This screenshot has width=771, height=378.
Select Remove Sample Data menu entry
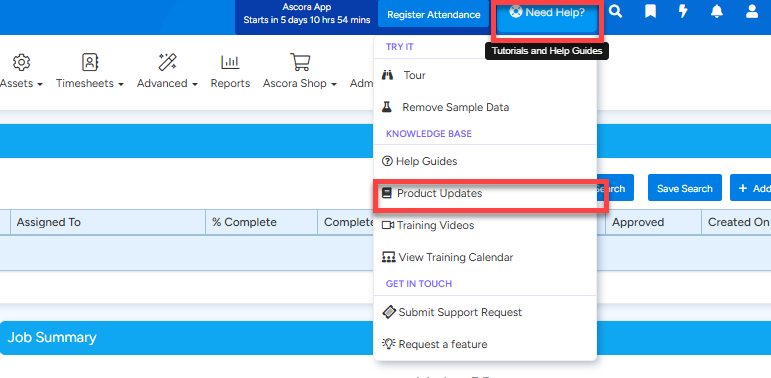[485, 107]
